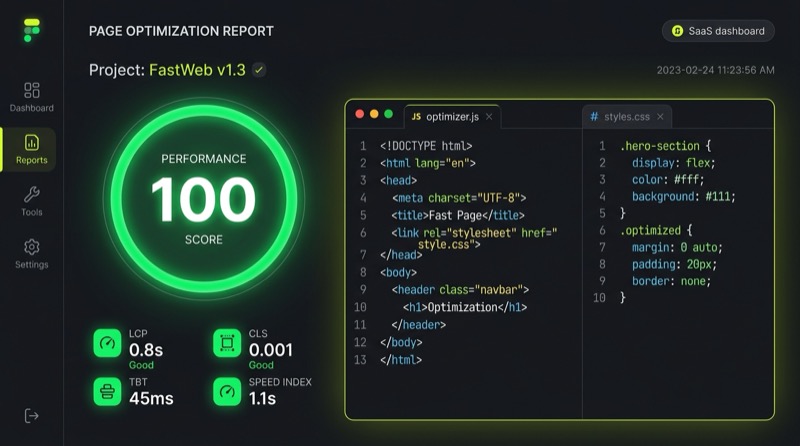The image size is (800, 446).
Task: Click the <!DOCTYPE html> code line
Action: (426, 146)
